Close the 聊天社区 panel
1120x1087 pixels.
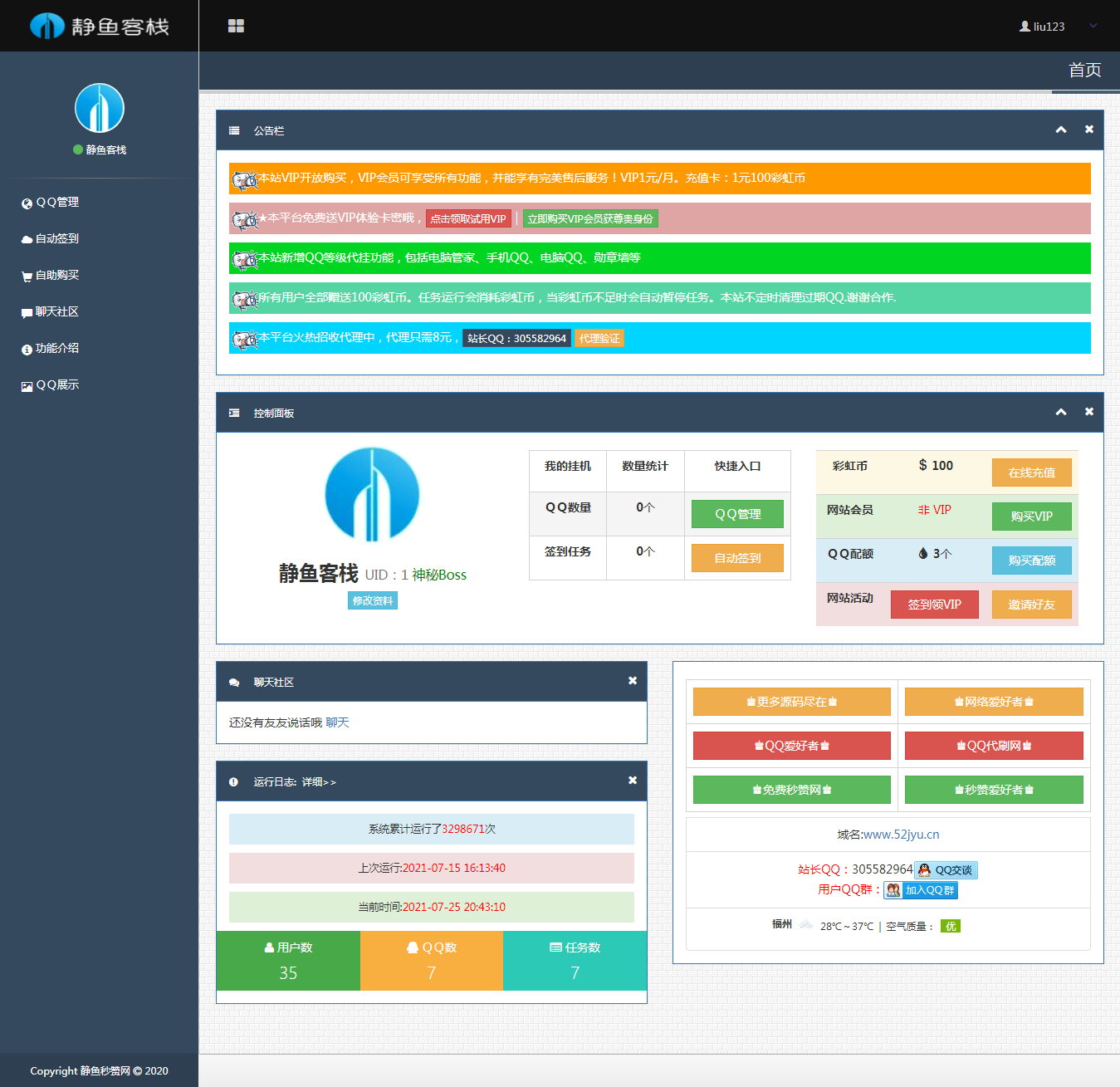click(632, 681)
